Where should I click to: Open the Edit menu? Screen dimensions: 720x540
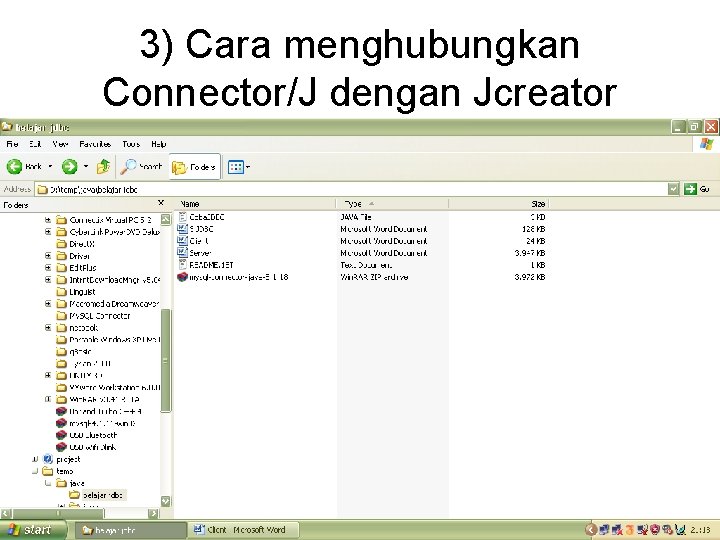pyautogui.click(x=35, y=144)
